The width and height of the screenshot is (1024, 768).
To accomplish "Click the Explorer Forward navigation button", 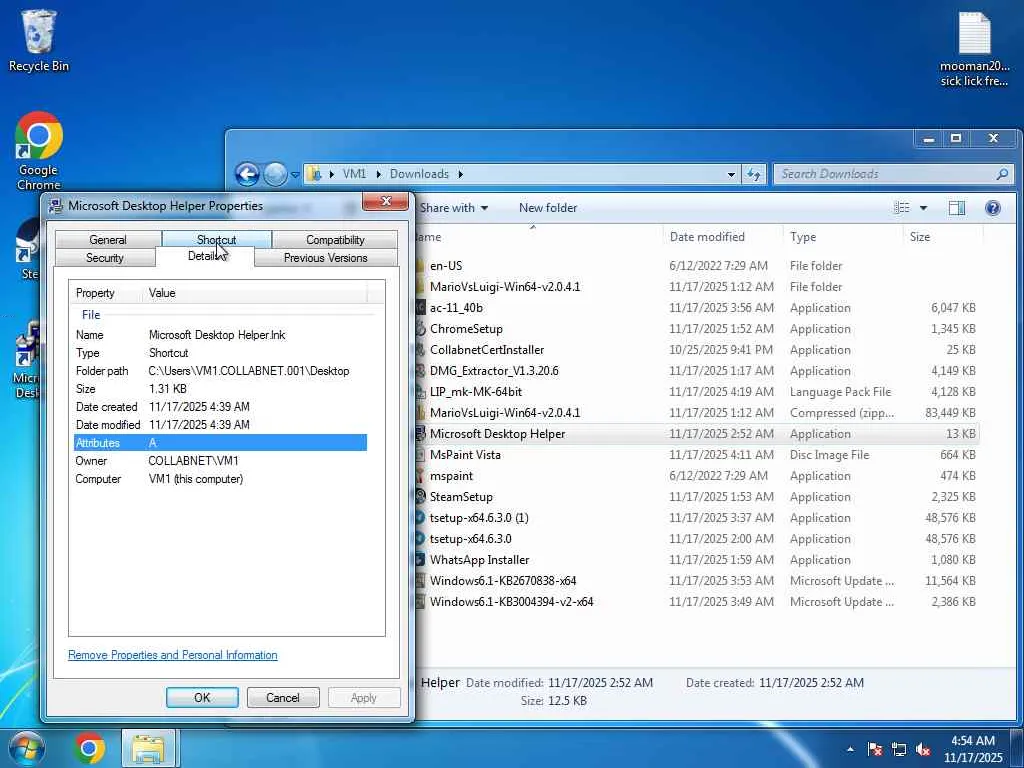I will coord(275,174).
